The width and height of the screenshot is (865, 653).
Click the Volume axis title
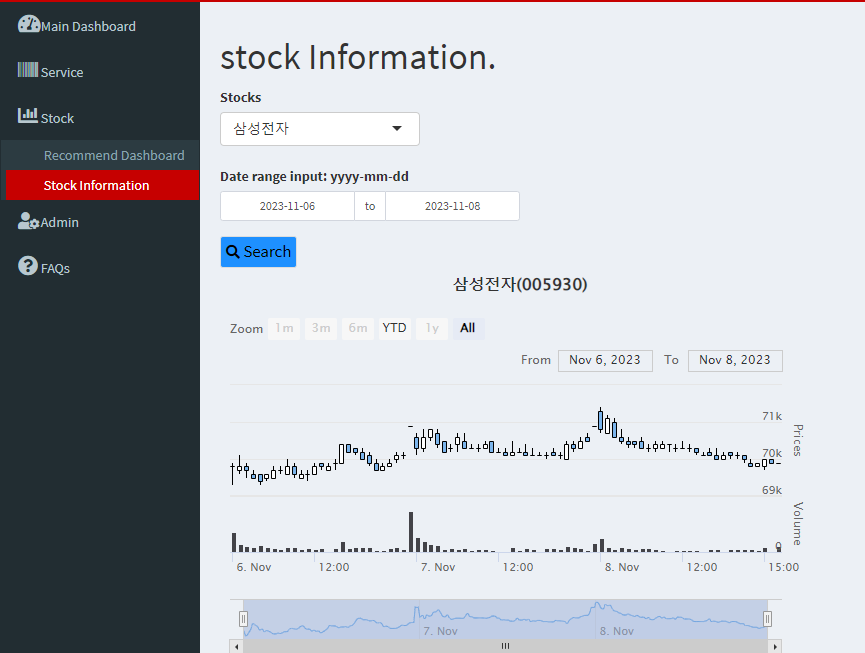[798, 524]
